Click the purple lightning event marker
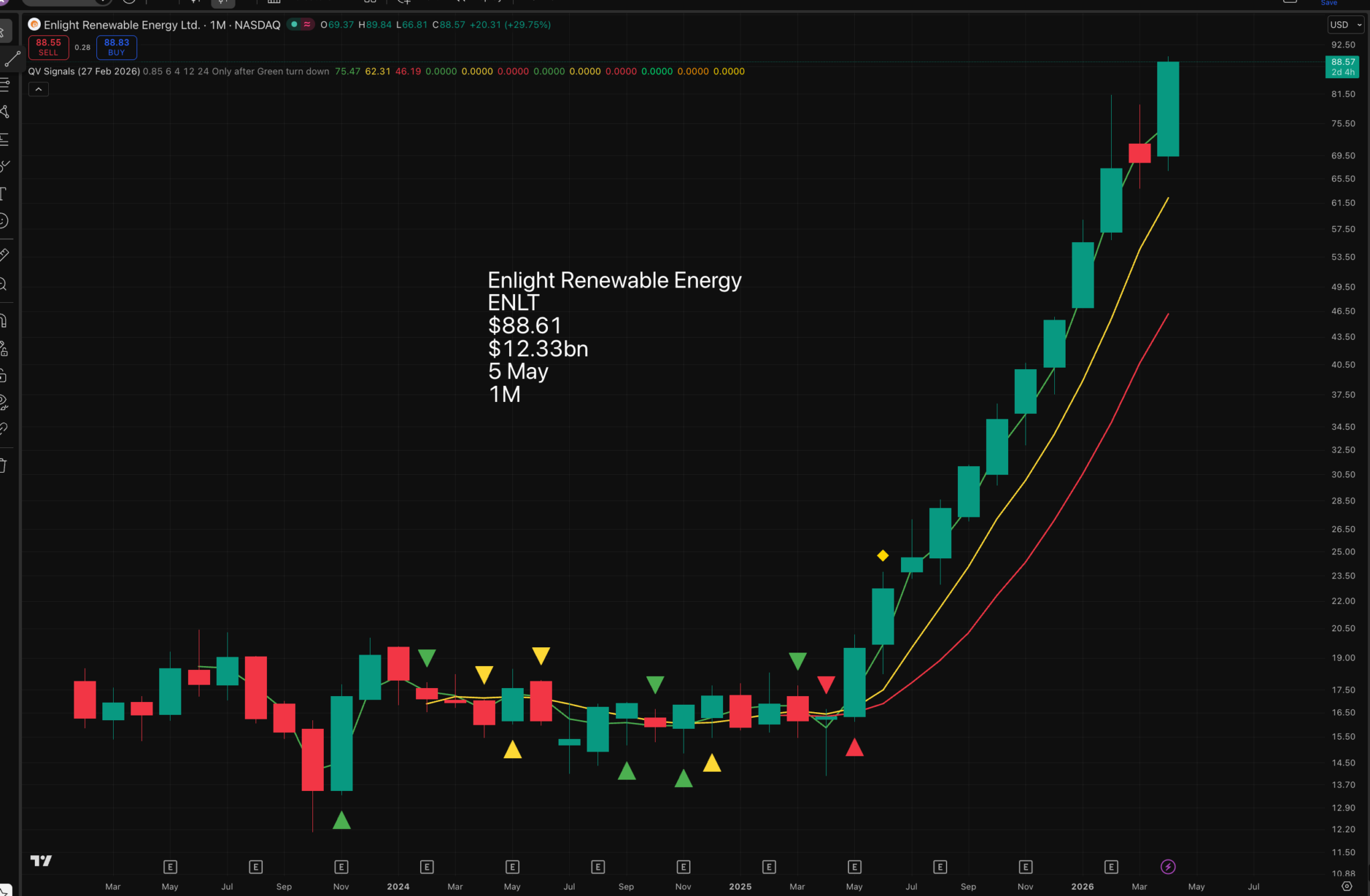1370x896 pixels. pos(1168,867)
